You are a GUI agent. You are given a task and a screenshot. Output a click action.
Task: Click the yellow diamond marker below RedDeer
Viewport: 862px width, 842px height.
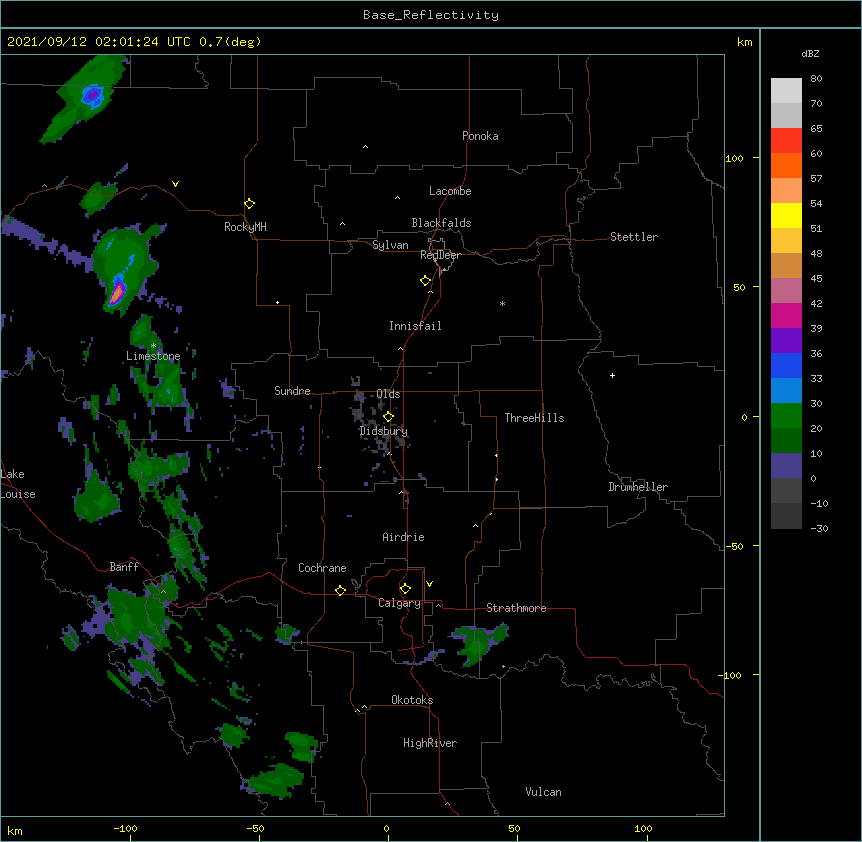coord(425,281)
